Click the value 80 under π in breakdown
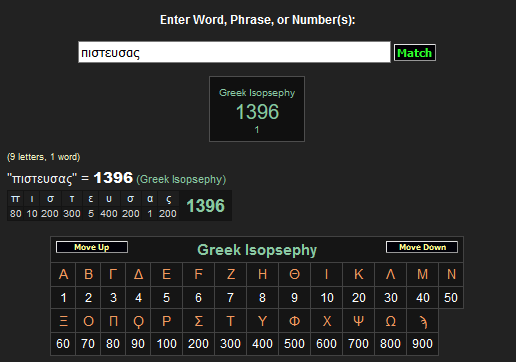This screenshot has height=362, width=516. coord(16,213)
